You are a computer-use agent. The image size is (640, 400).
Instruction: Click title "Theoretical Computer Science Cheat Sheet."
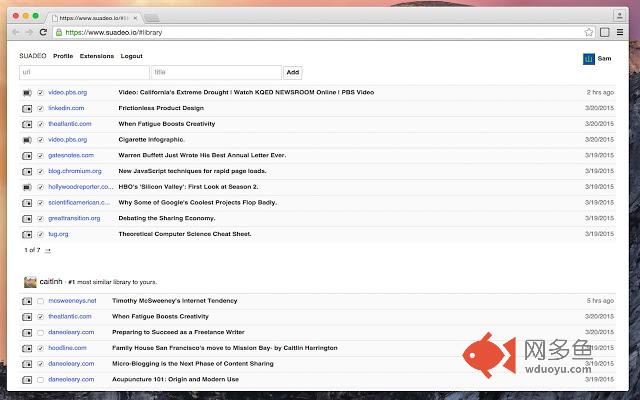(185, 234)
